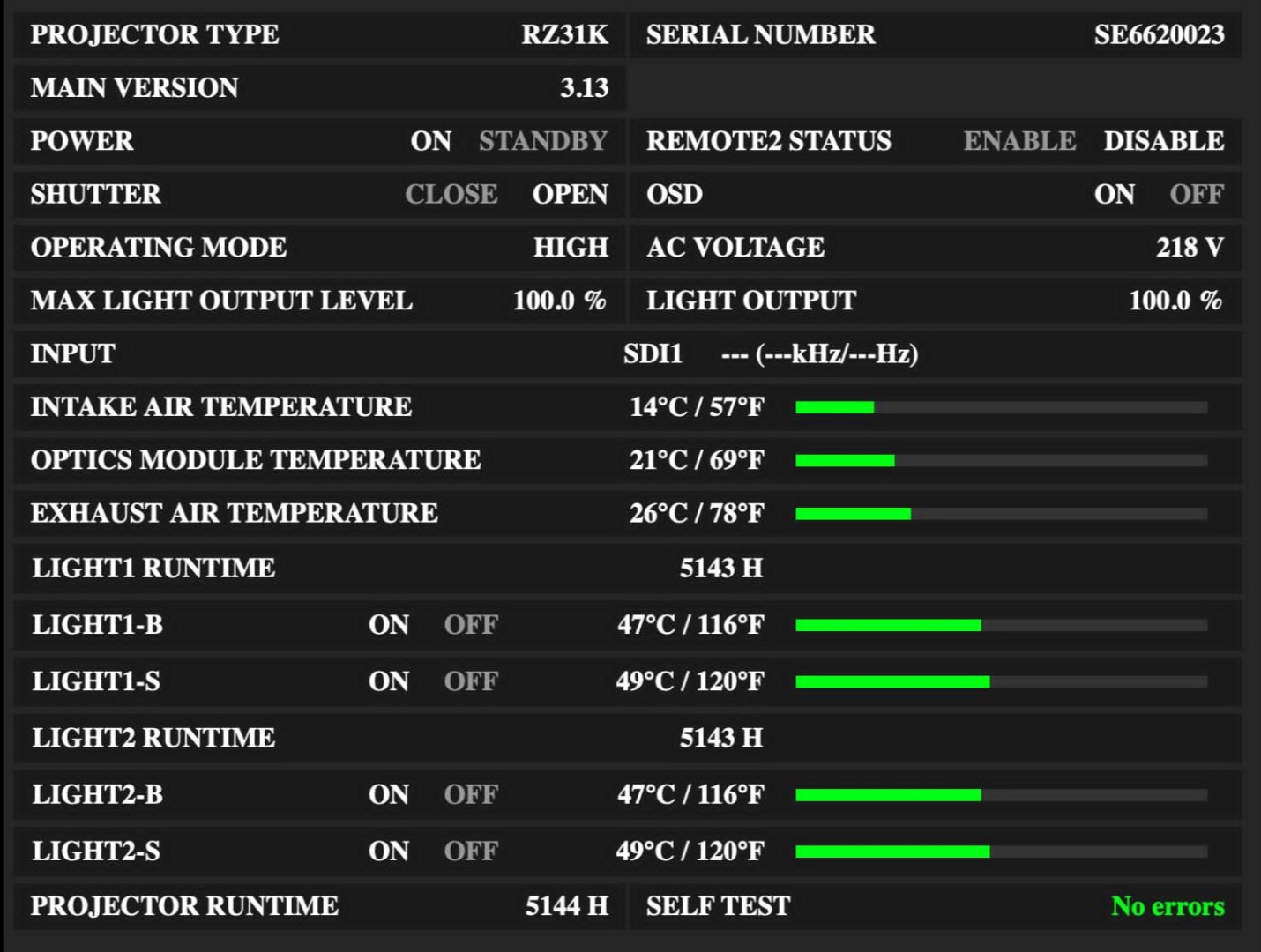This screenshot has height=952, width=1261.
Task: Click the SDI1 input value
Action: click(653, 353)
